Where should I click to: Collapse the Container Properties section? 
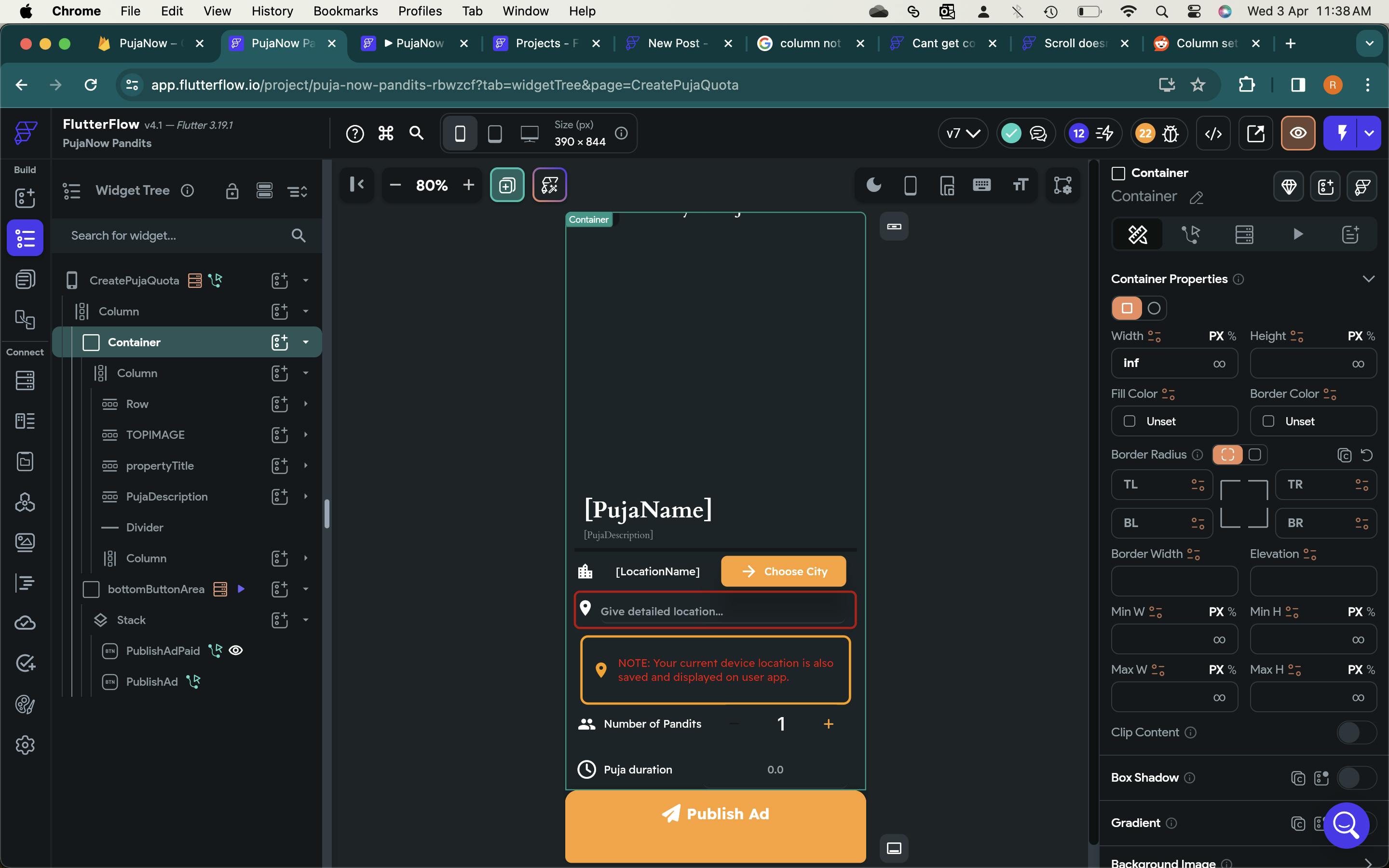[1368, 279]
